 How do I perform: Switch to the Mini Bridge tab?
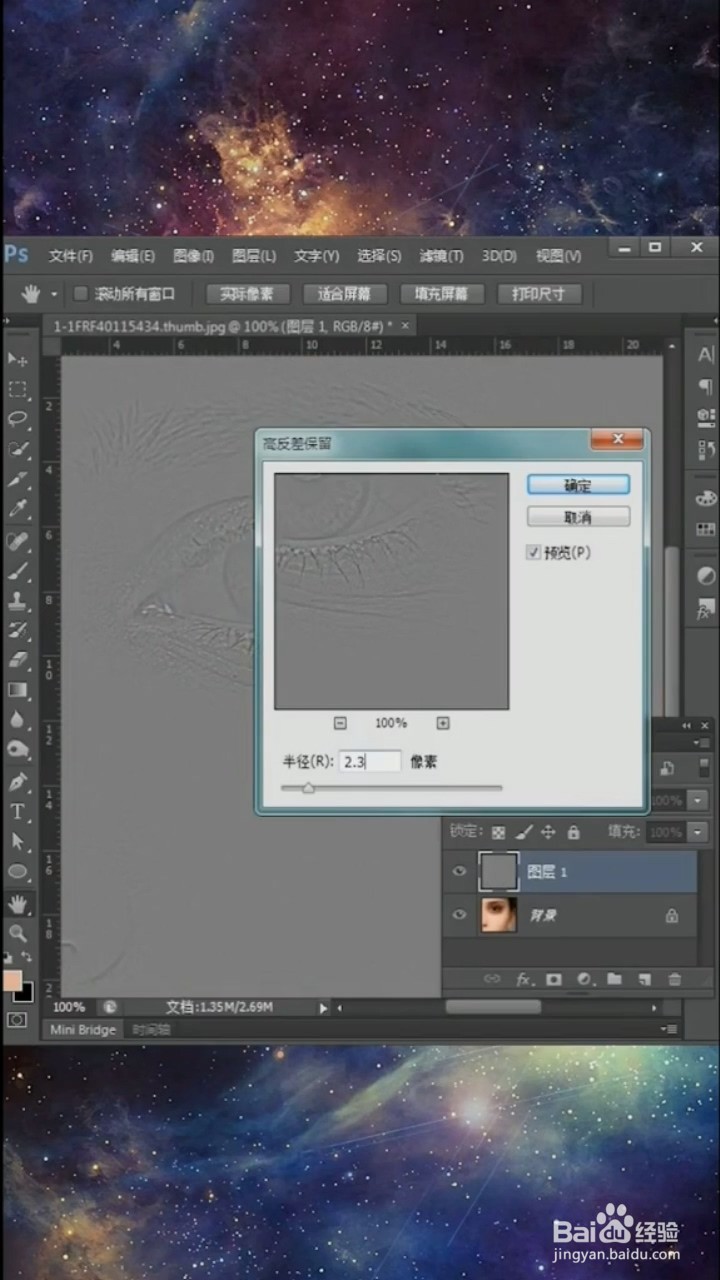83,1029
